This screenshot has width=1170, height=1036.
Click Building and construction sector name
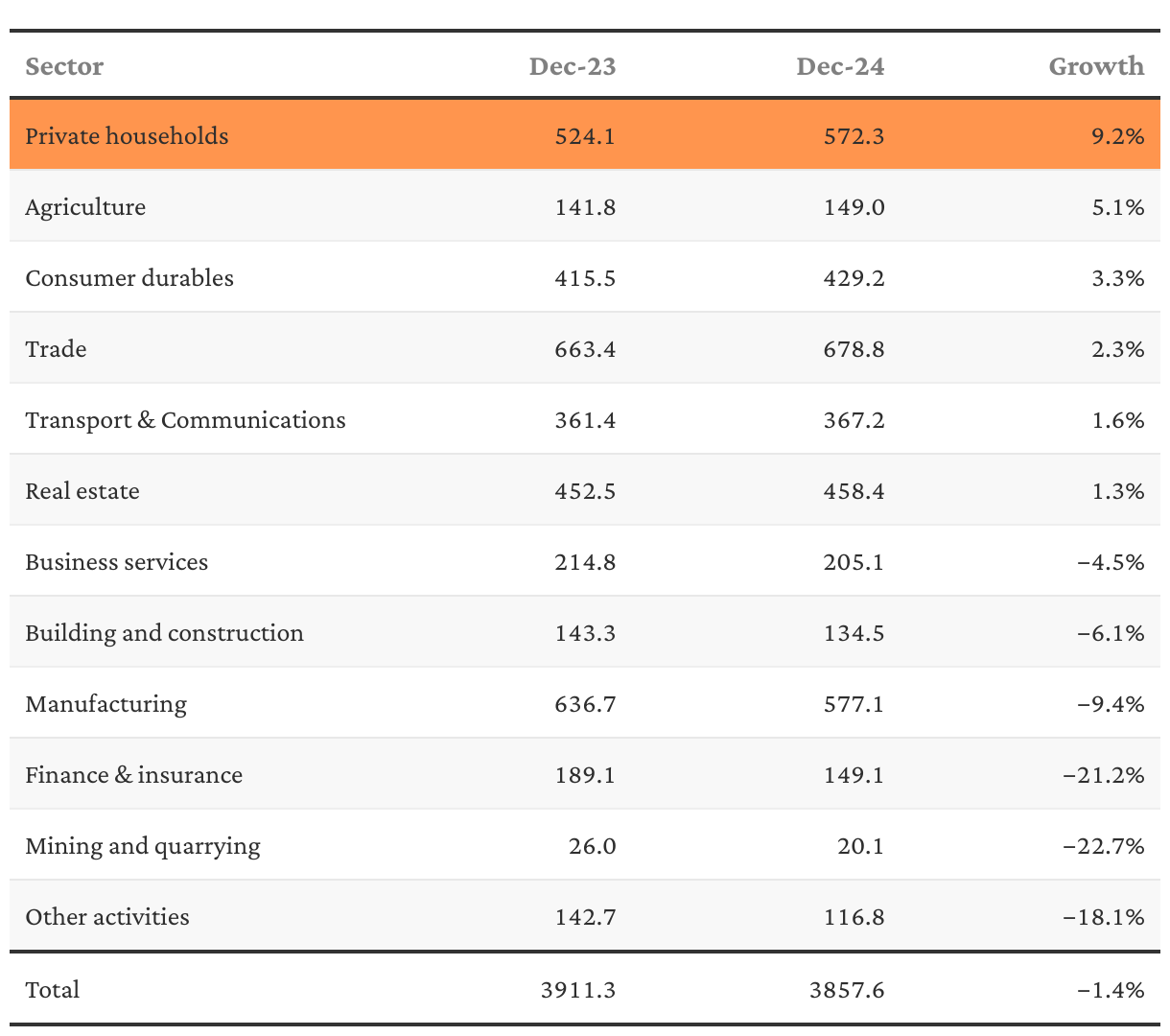click(x=164, y=633)
